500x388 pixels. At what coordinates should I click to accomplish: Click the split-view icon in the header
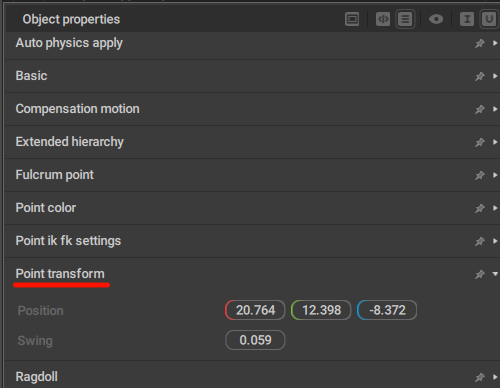(383, 19)
